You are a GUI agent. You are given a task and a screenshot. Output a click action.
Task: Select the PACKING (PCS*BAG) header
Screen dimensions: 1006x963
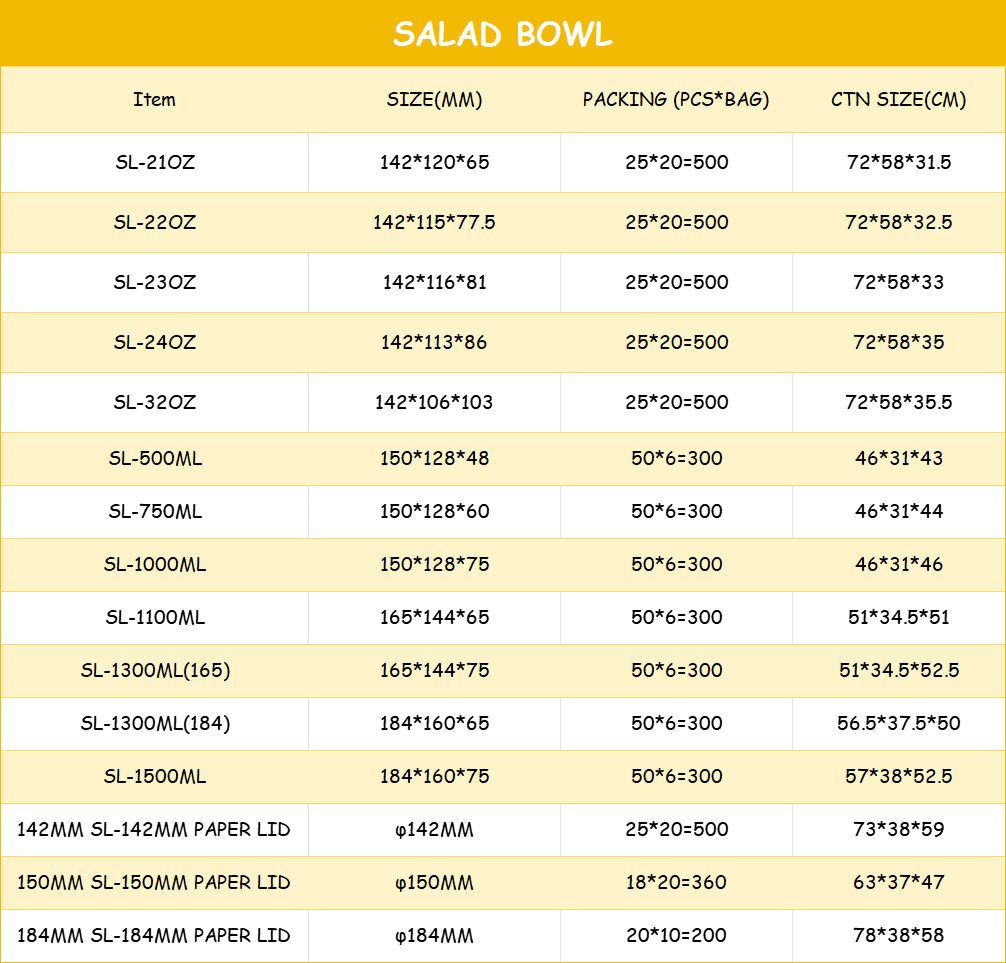(676, 99)
